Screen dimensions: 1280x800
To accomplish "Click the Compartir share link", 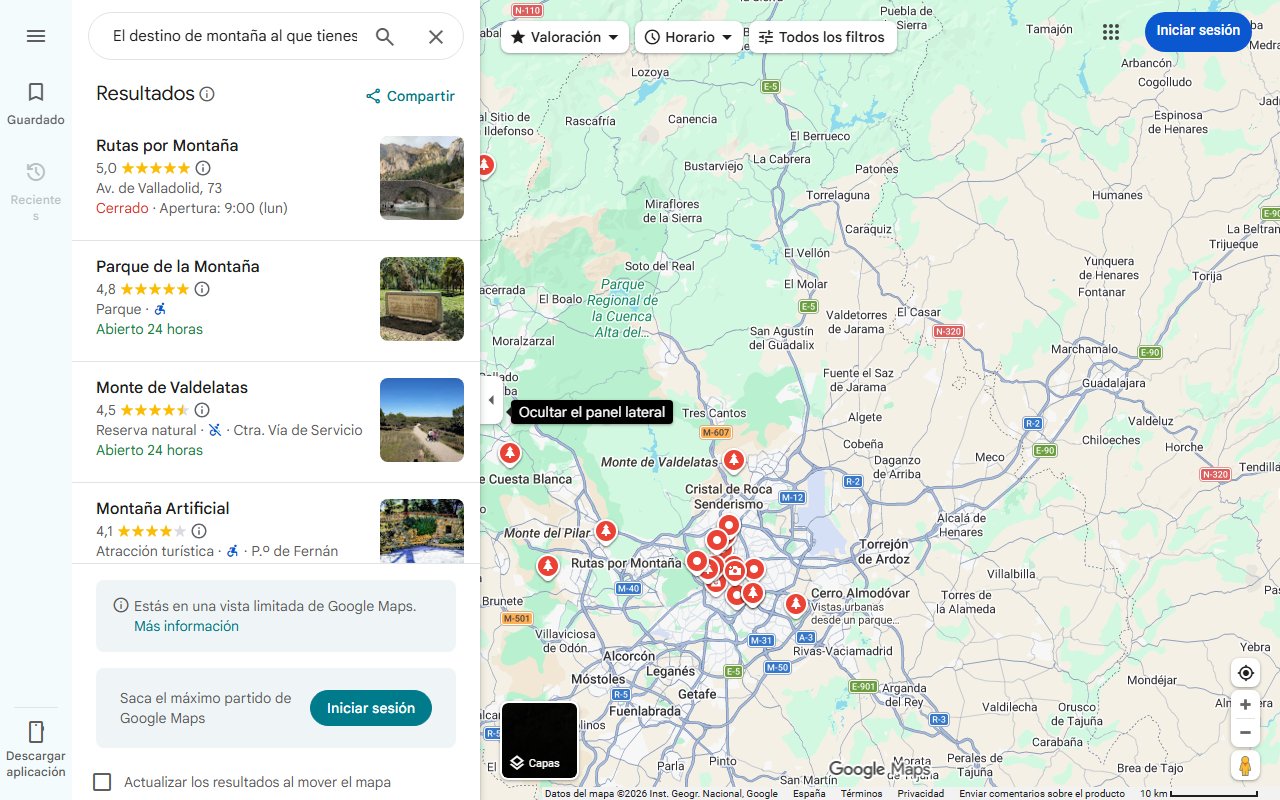I will point(410,96).
